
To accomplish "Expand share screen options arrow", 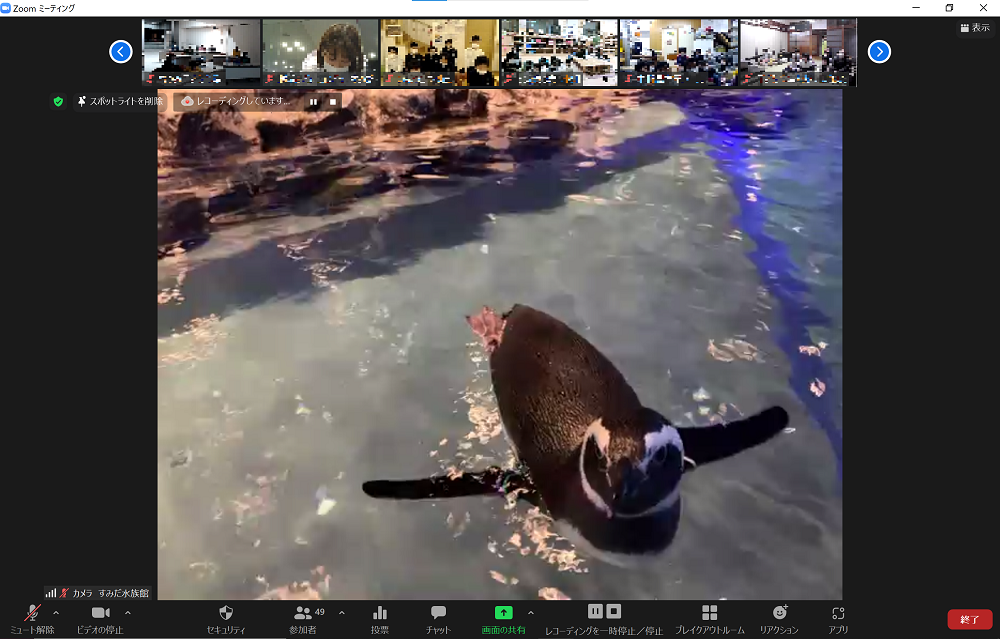I will point(530,612).
